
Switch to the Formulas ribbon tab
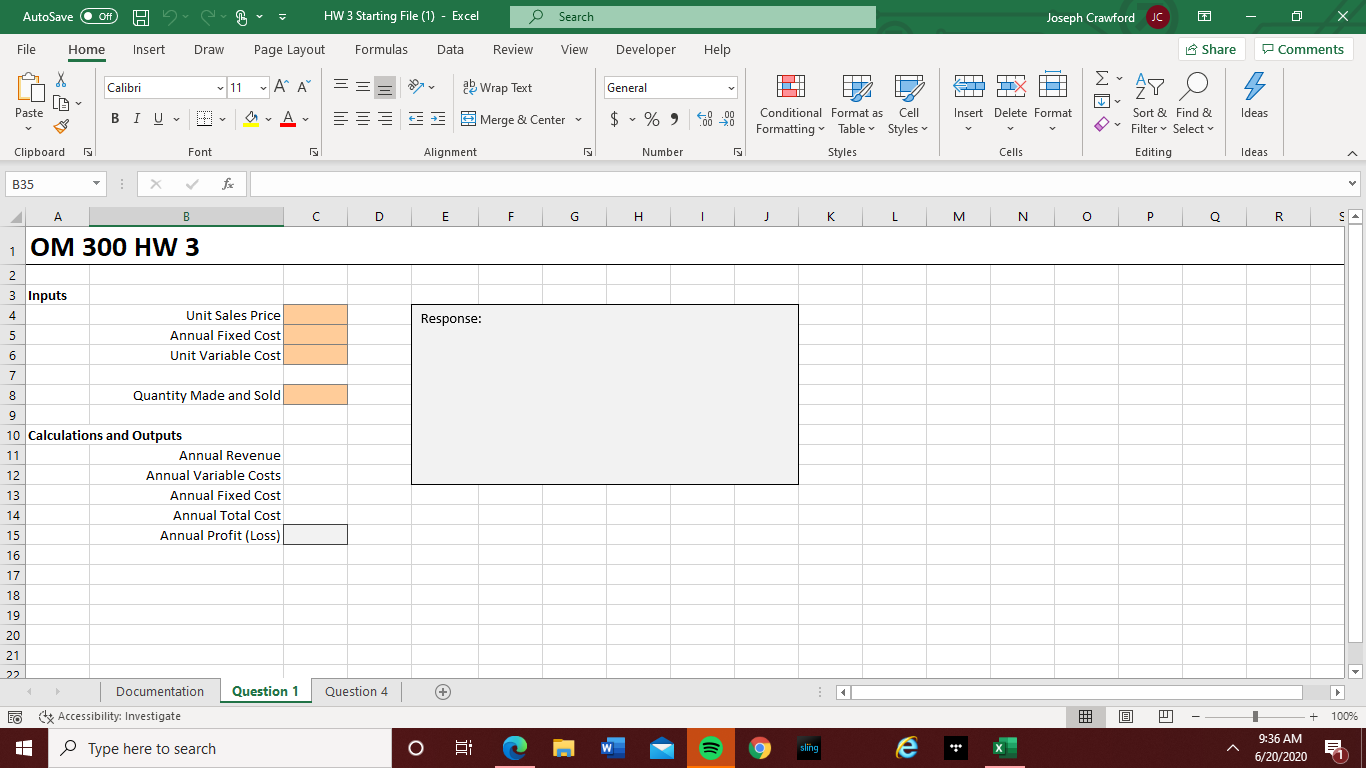(x=381, y=49)
